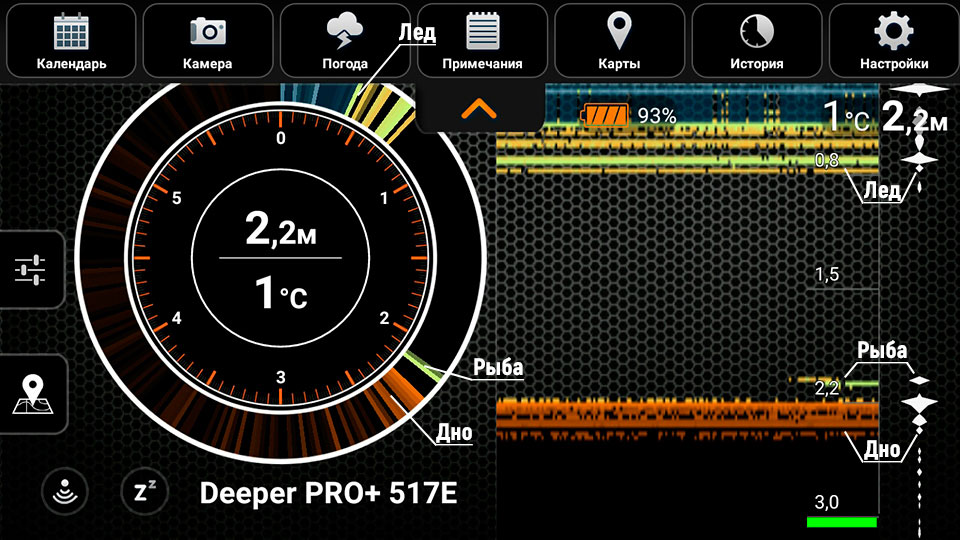This screenshot has width=960, height=540.
Task: Toggle the sonar signal icon button
Action: coord(65,492)
